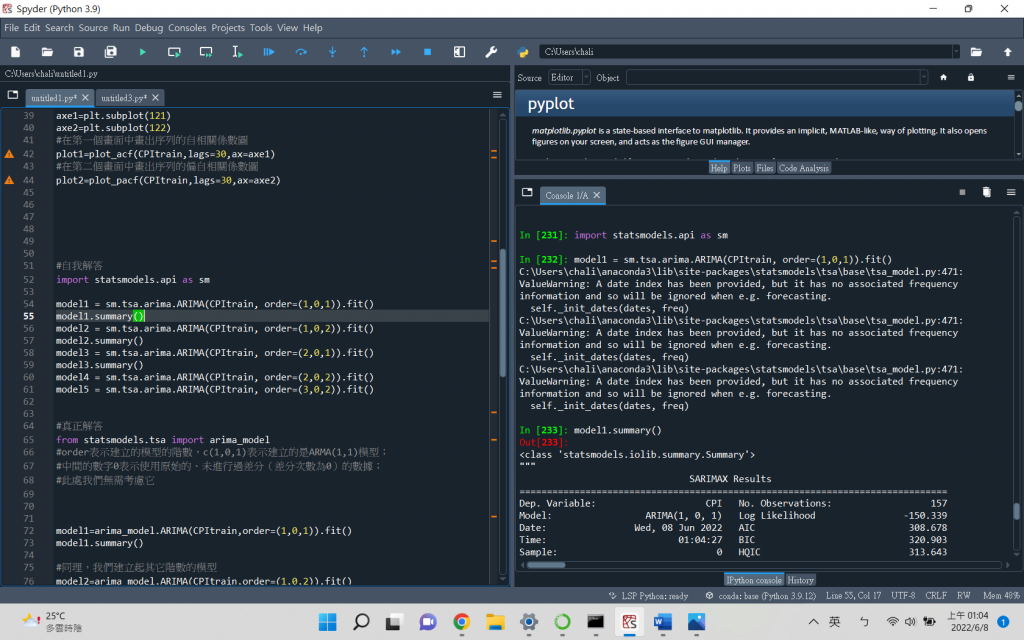Image resolution: width=1024 pixels, height=640 pixels.
Task: Run the current file with the green play icon
Action: click(142, 51)
